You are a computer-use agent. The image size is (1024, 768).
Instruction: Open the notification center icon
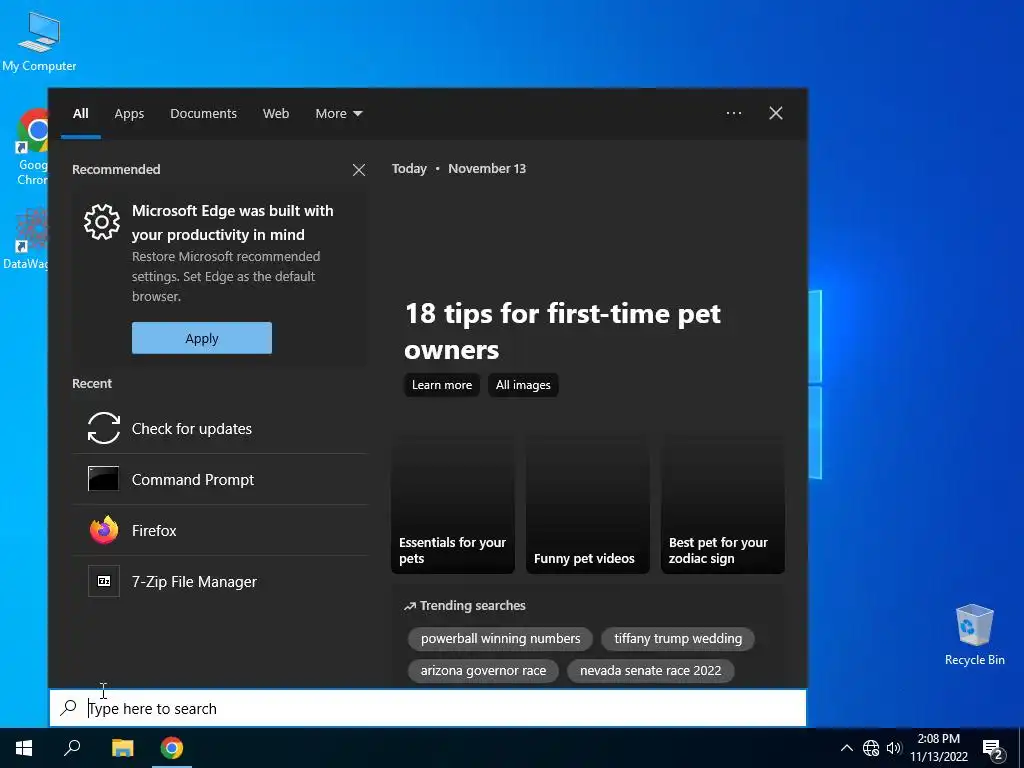click(993, 749)
